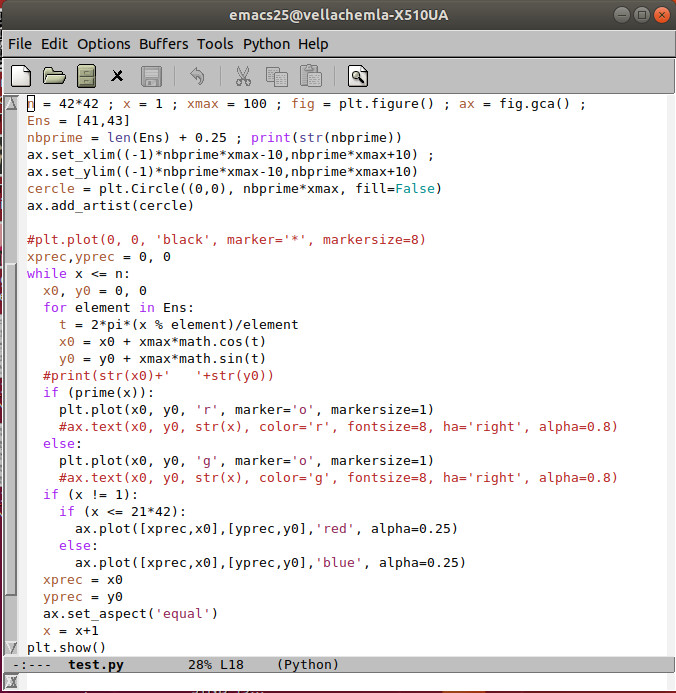Search using the magnifier toolbar icon
Image resolution: width=676 pixels, height=693 pixels.
click(357, 75)
